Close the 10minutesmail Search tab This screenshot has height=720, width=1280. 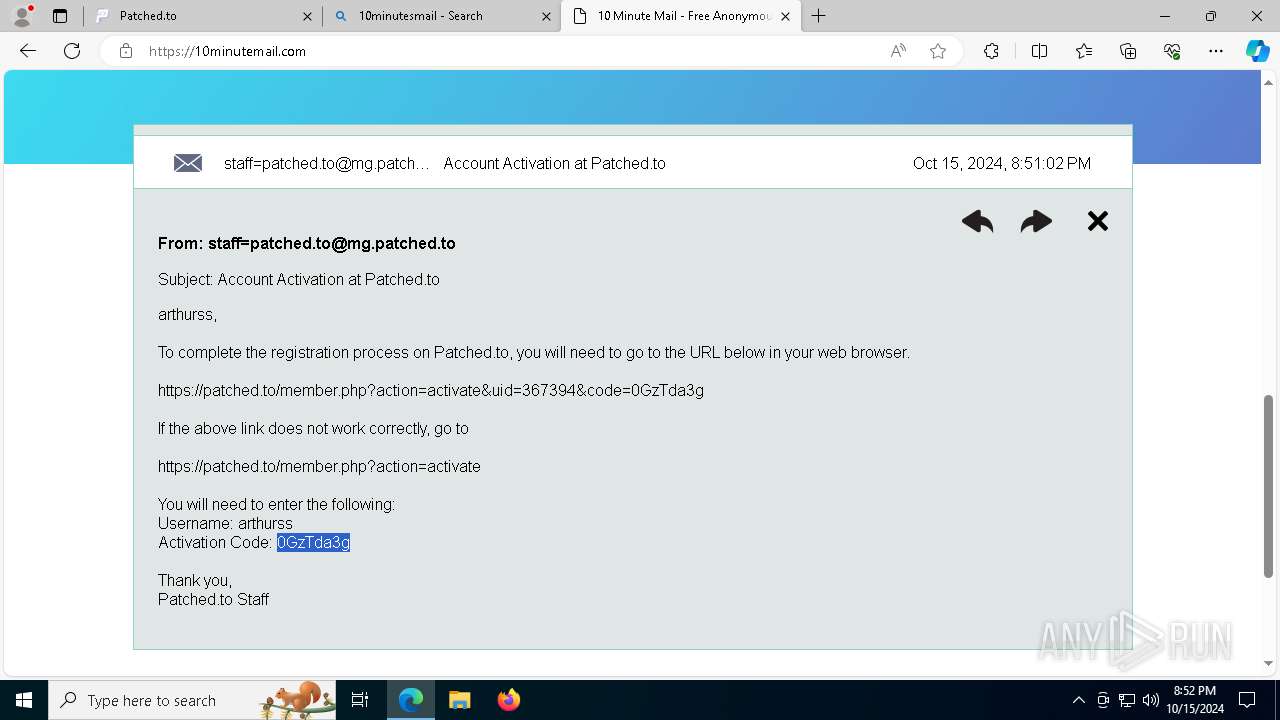(546, 16)
